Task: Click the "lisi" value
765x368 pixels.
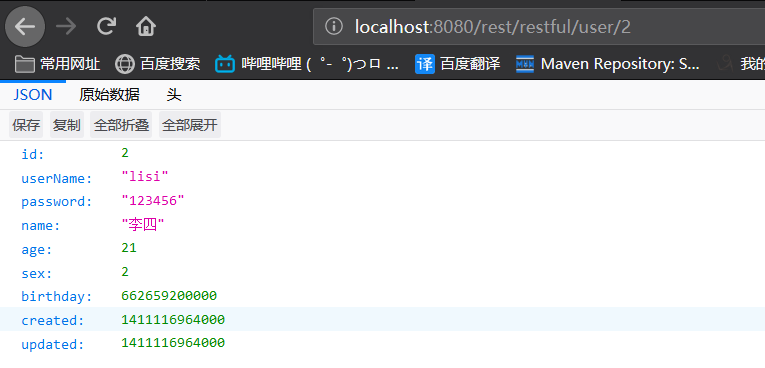Action: (144, 176)
